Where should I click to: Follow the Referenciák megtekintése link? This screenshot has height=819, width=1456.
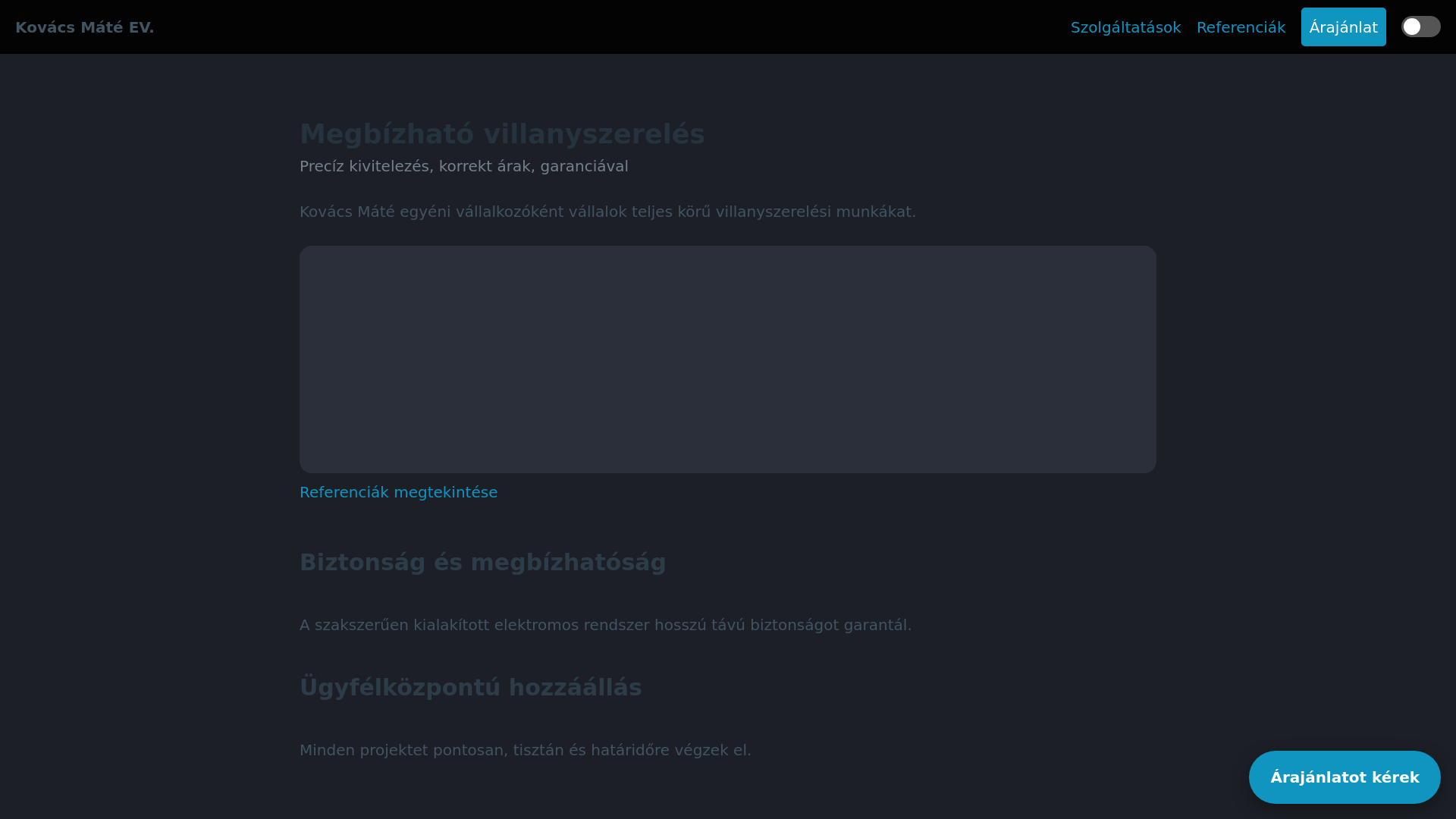398,492
